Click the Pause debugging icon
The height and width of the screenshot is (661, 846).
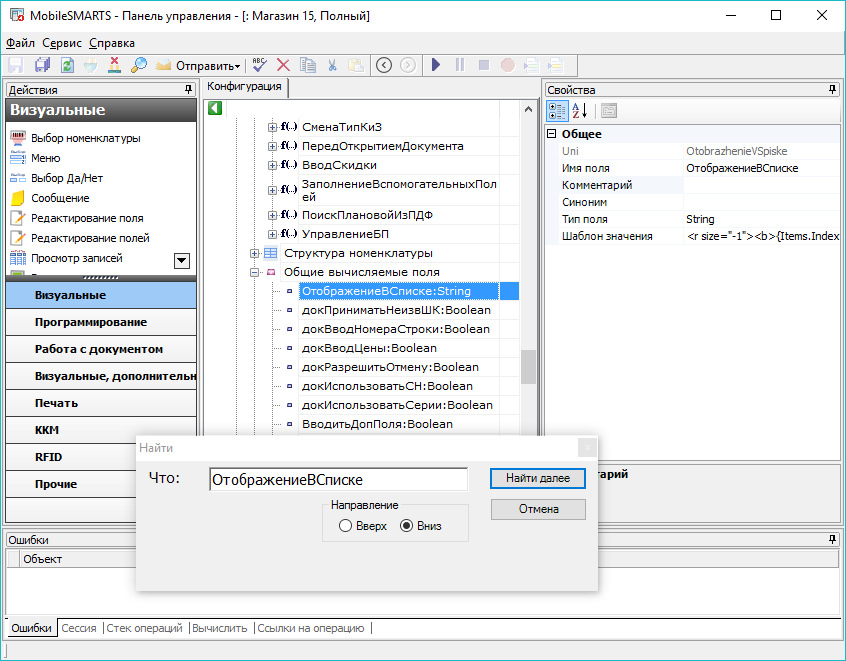coord(460,65)
